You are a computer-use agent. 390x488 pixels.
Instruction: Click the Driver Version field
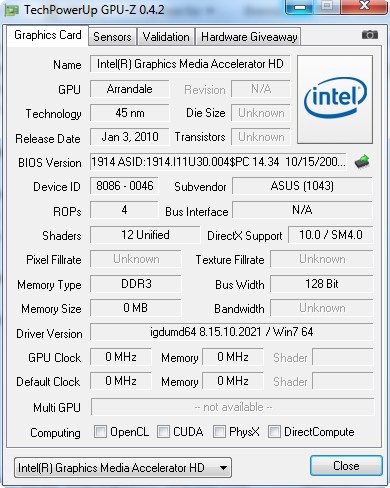click(231, 332)
